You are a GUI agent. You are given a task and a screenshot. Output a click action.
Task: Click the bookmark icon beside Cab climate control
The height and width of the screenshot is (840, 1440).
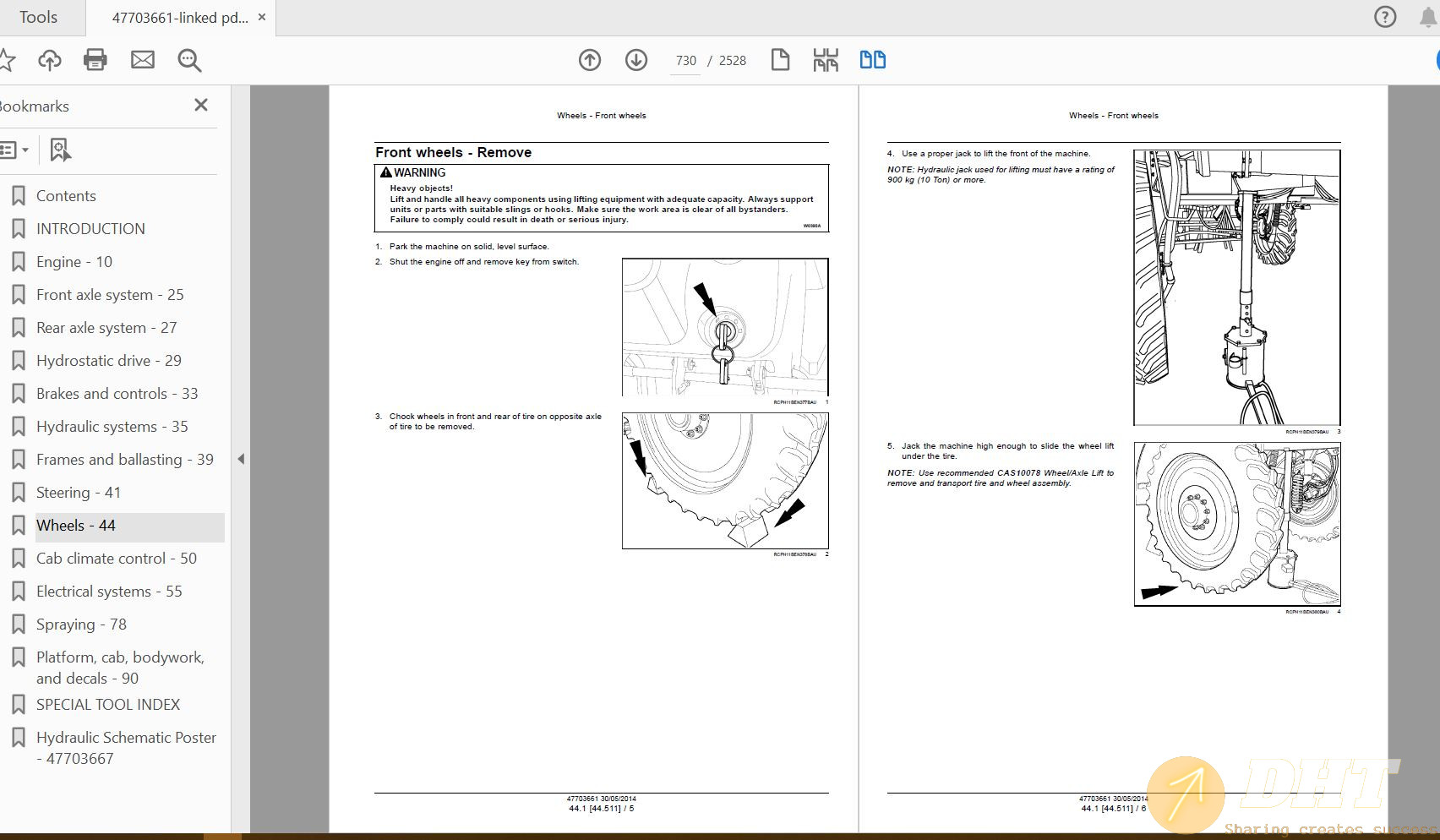click(18, 559)
